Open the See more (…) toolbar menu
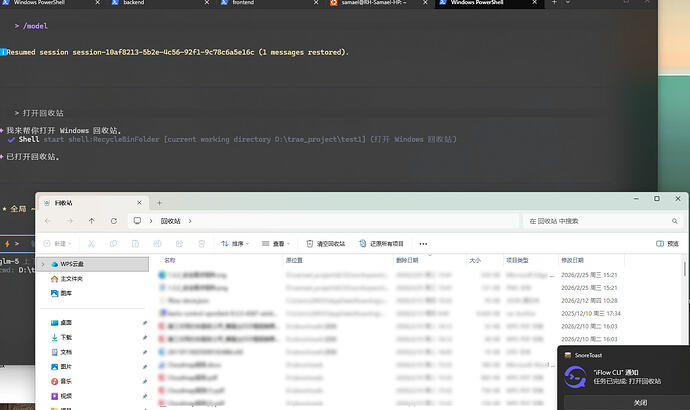 423,243
